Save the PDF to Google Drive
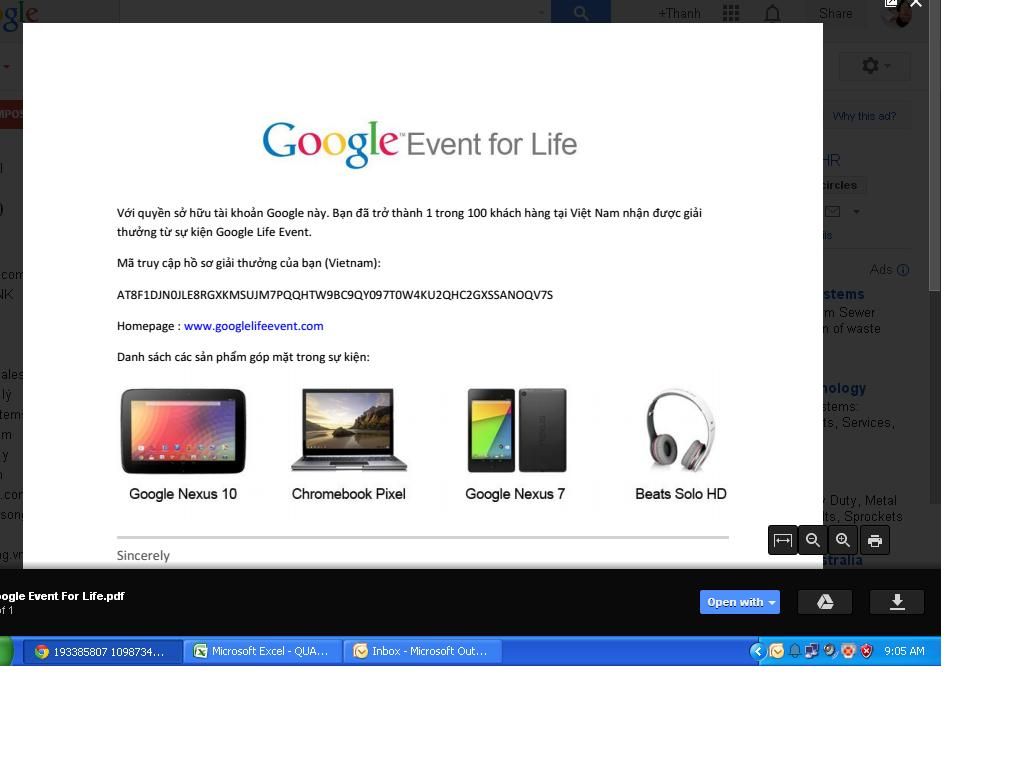1024x781 pixels. pos(825,602)
